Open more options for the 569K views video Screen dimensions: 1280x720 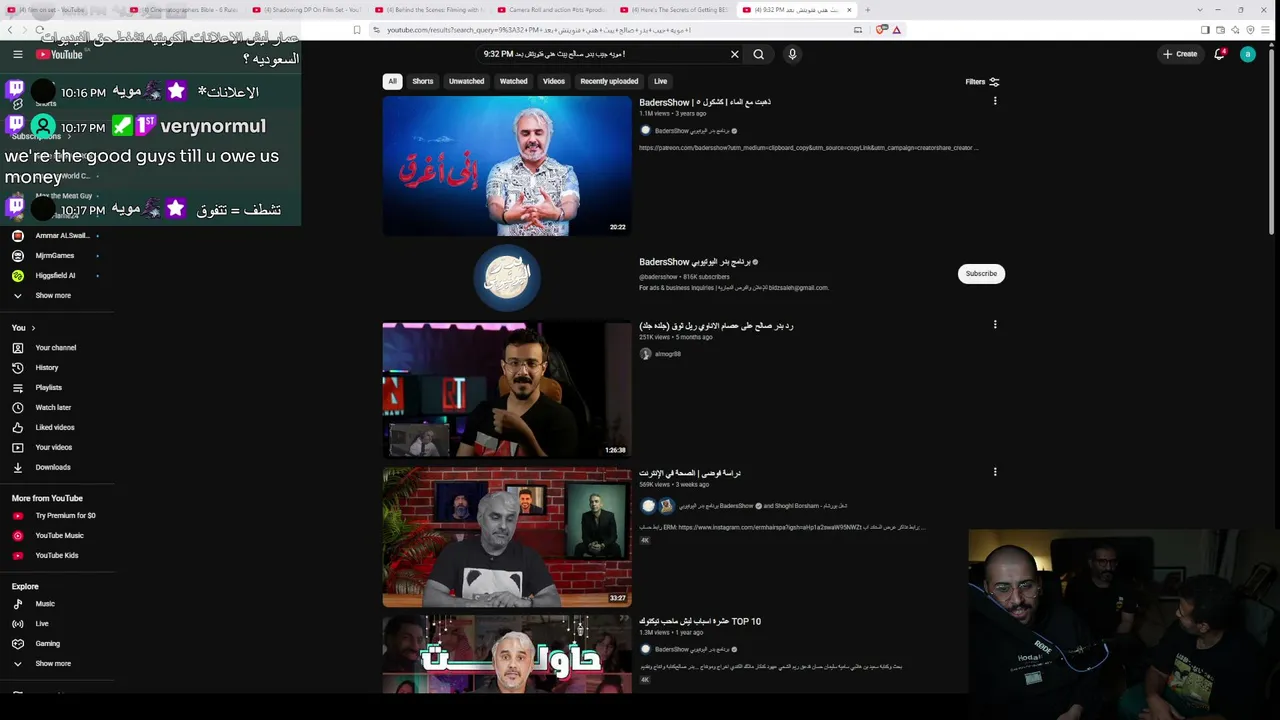(995, 472)
